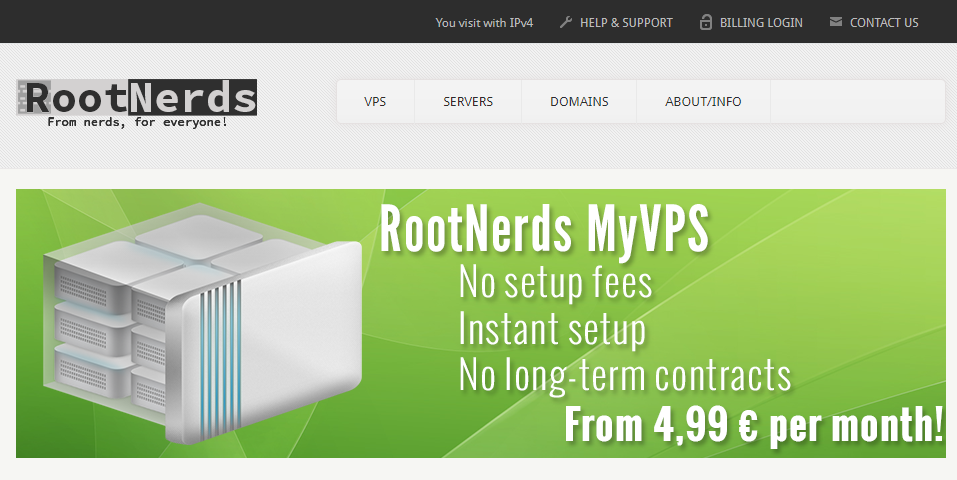
Task: Click the 'Instant setup' banner line
Action: [x=552, y=329]
